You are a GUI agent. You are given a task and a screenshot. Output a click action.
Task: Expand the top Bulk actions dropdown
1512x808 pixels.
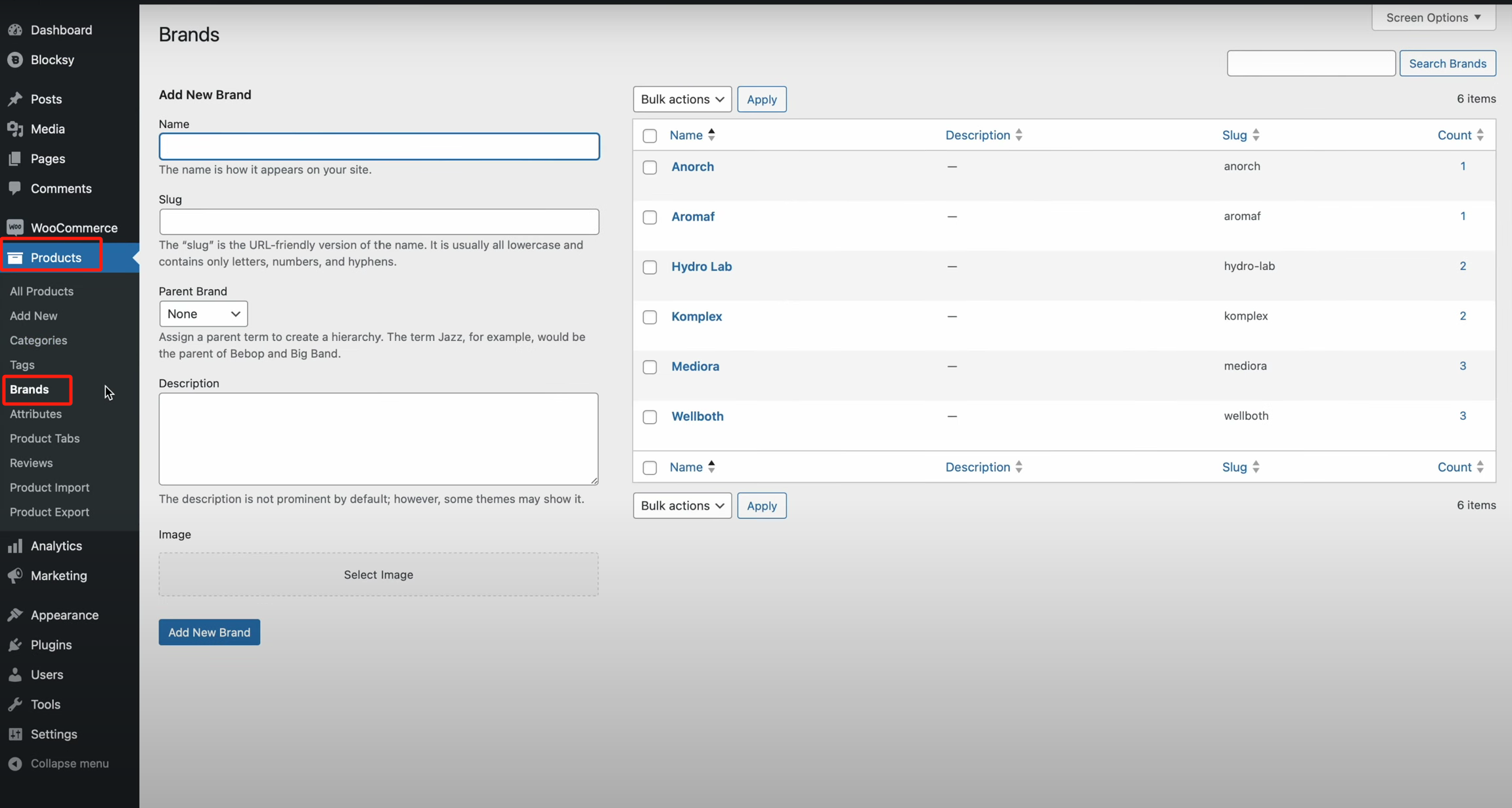point(682,99)
